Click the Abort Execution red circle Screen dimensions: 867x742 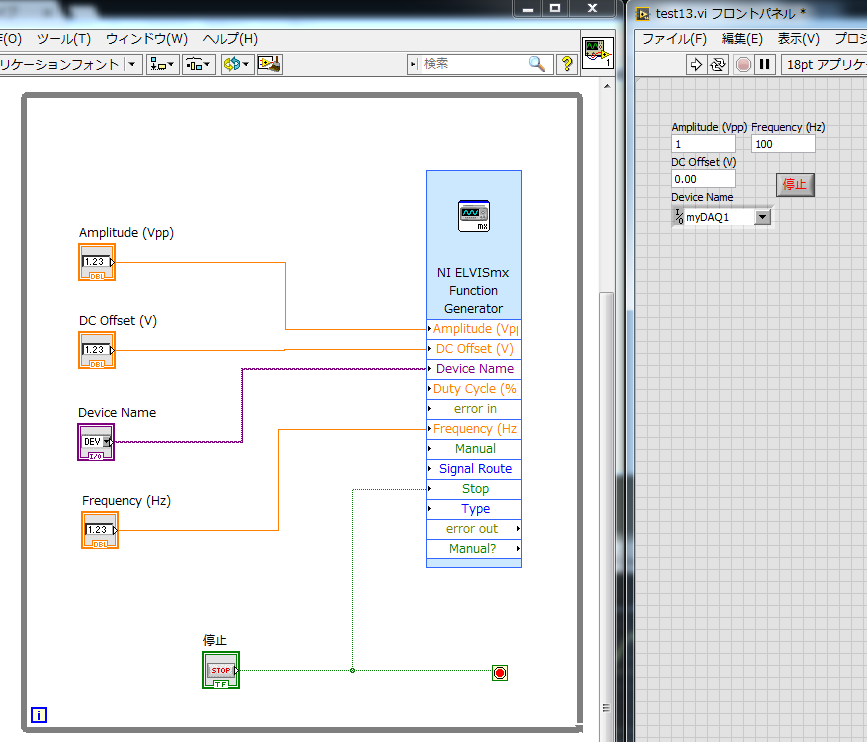tap(744, 65)
